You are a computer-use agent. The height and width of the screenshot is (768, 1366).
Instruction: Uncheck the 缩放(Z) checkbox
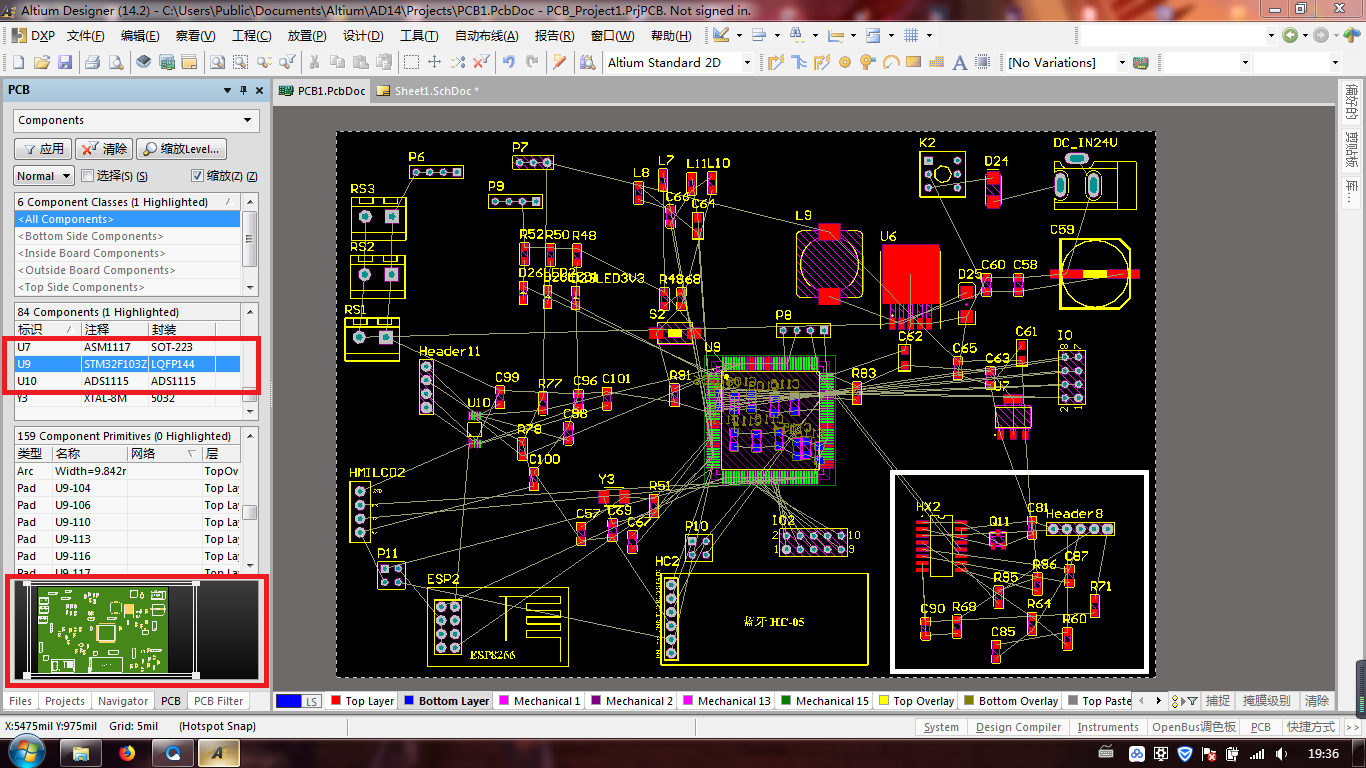[197, 176]
